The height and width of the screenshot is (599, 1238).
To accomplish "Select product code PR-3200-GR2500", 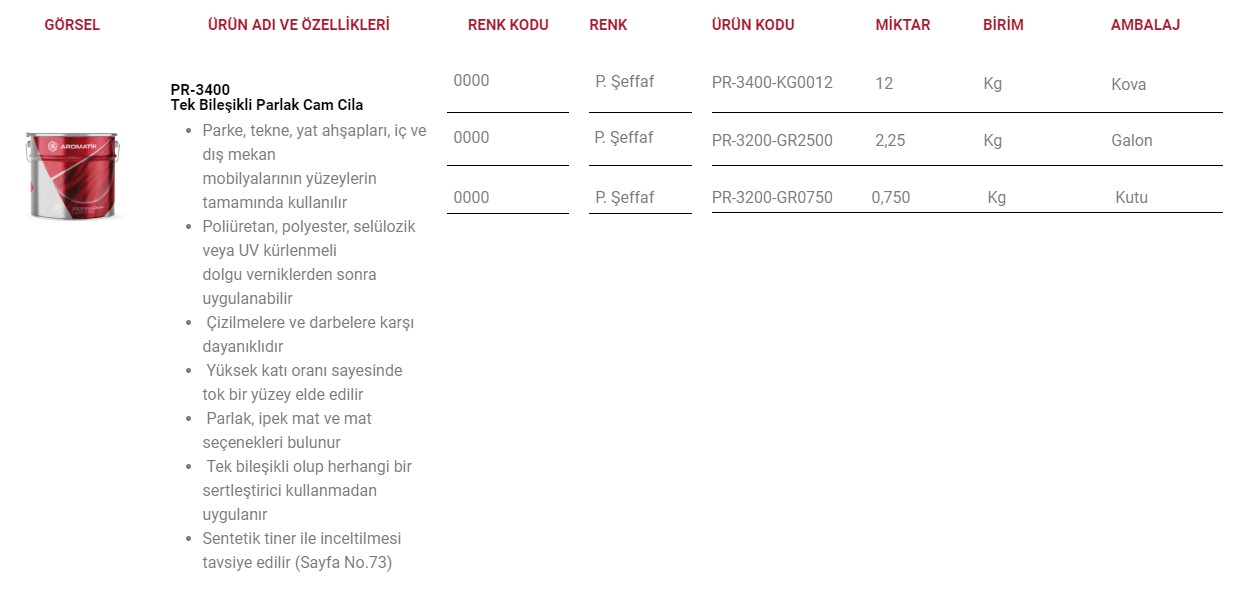I will (772, 141).
